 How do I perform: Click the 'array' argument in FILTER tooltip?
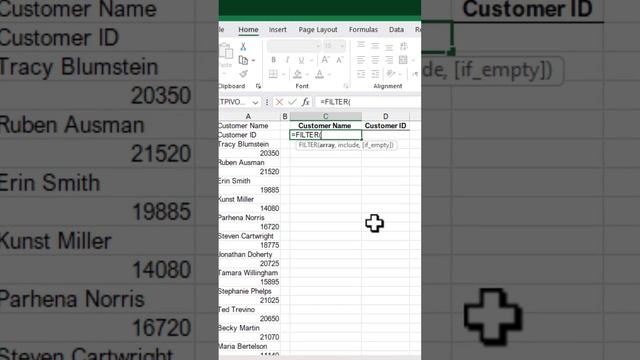(327, 145)
